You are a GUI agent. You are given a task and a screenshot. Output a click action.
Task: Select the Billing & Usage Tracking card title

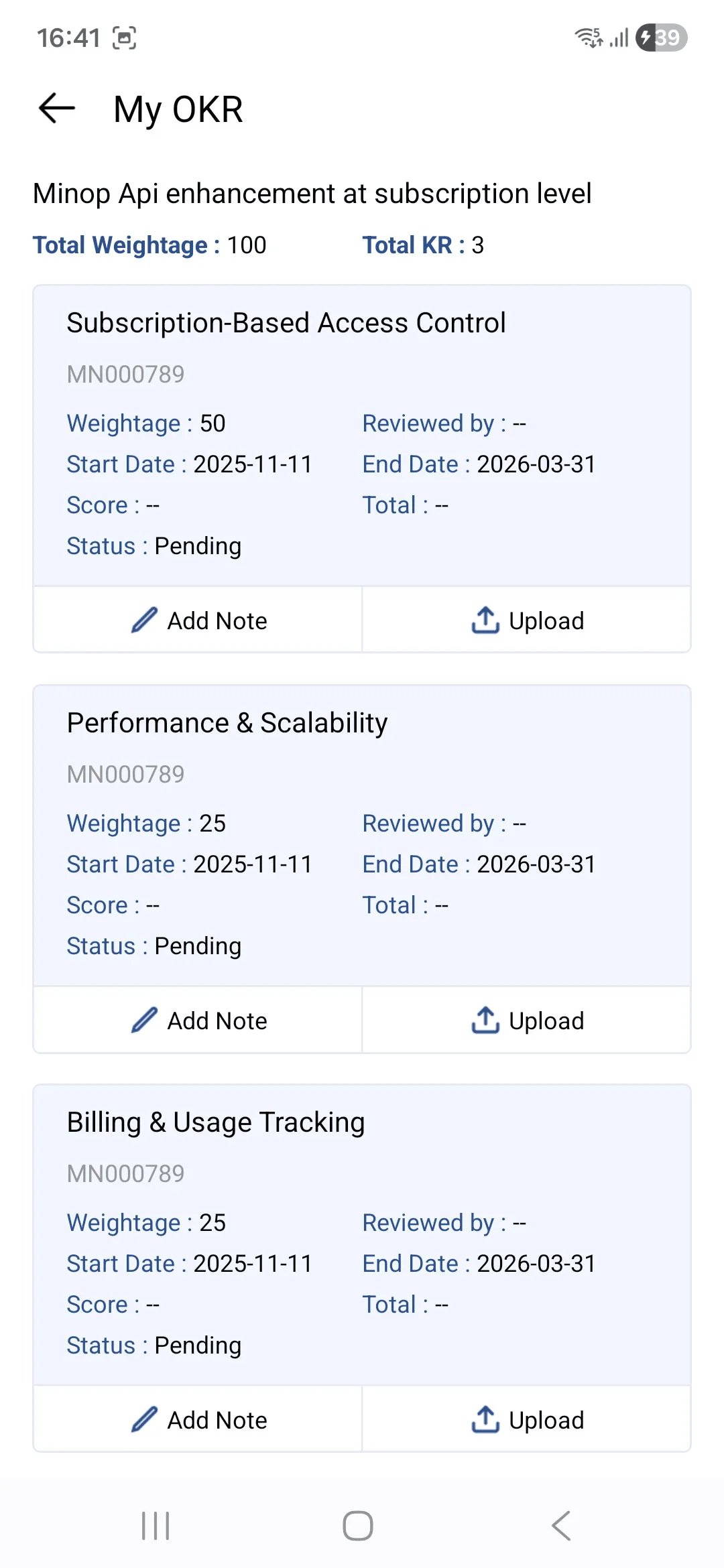[x=216, y=1122]
